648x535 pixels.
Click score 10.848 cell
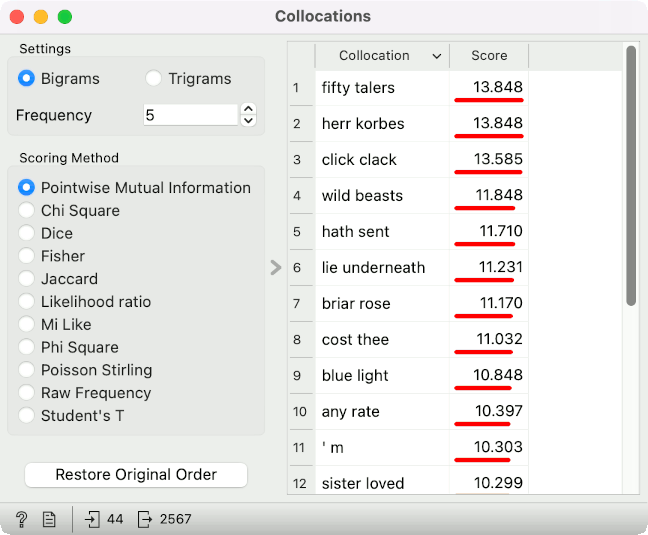click(x=489, y=375)
